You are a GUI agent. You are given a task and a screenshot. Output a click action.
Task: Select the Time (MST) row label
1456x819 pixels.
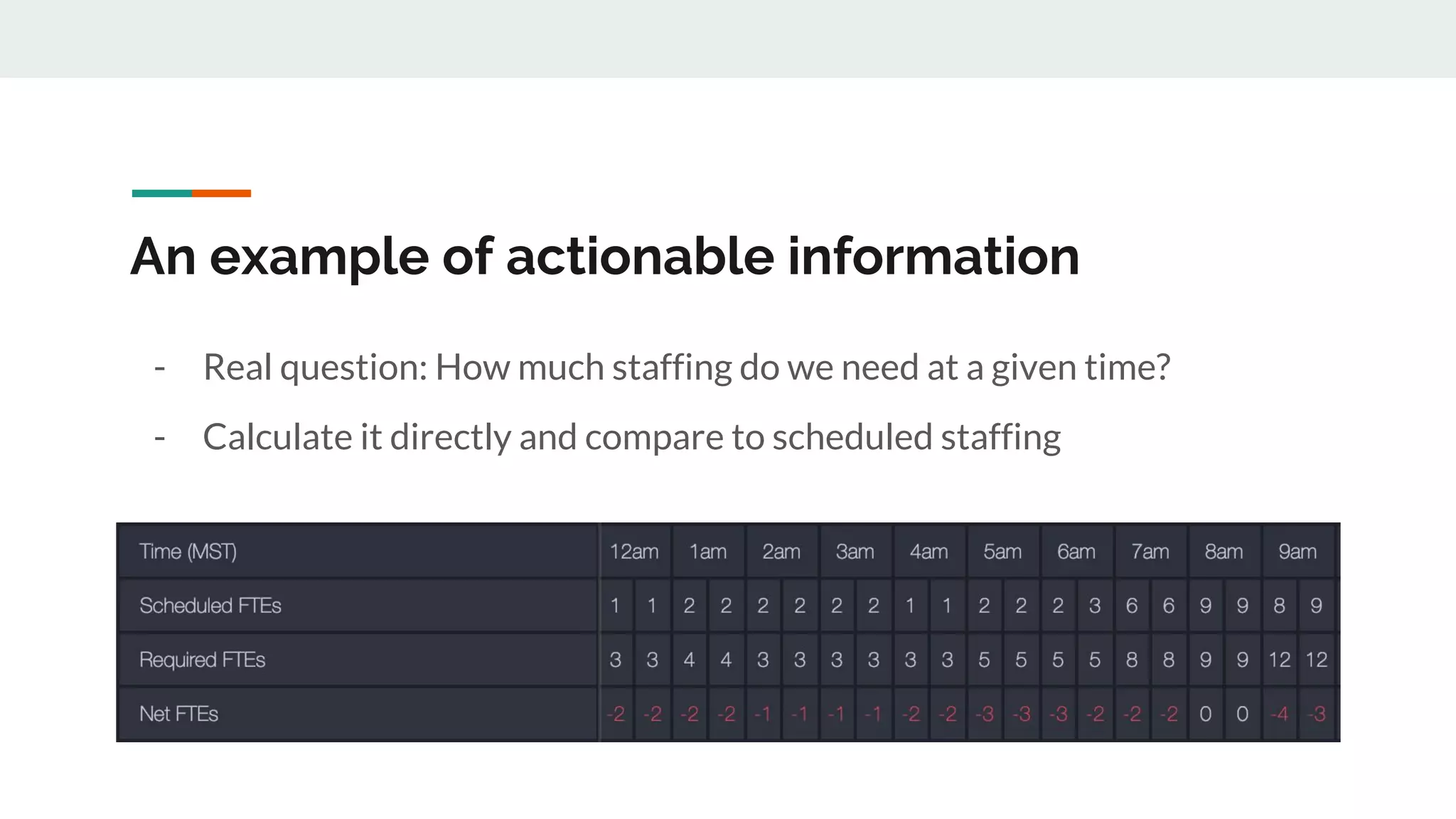point(188,552)
